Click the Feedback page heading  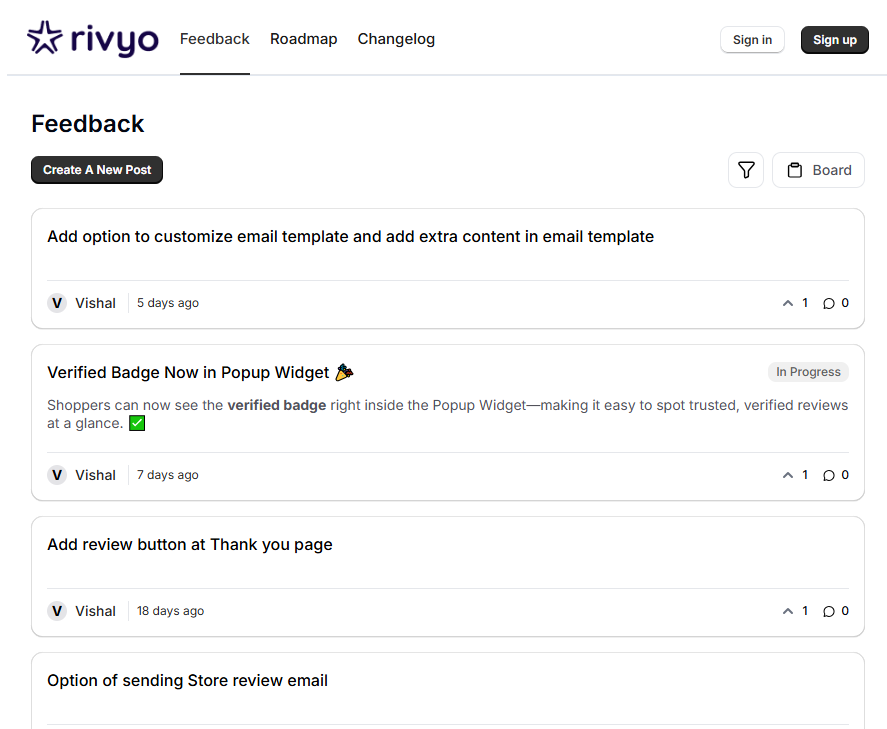click(88, 123)
